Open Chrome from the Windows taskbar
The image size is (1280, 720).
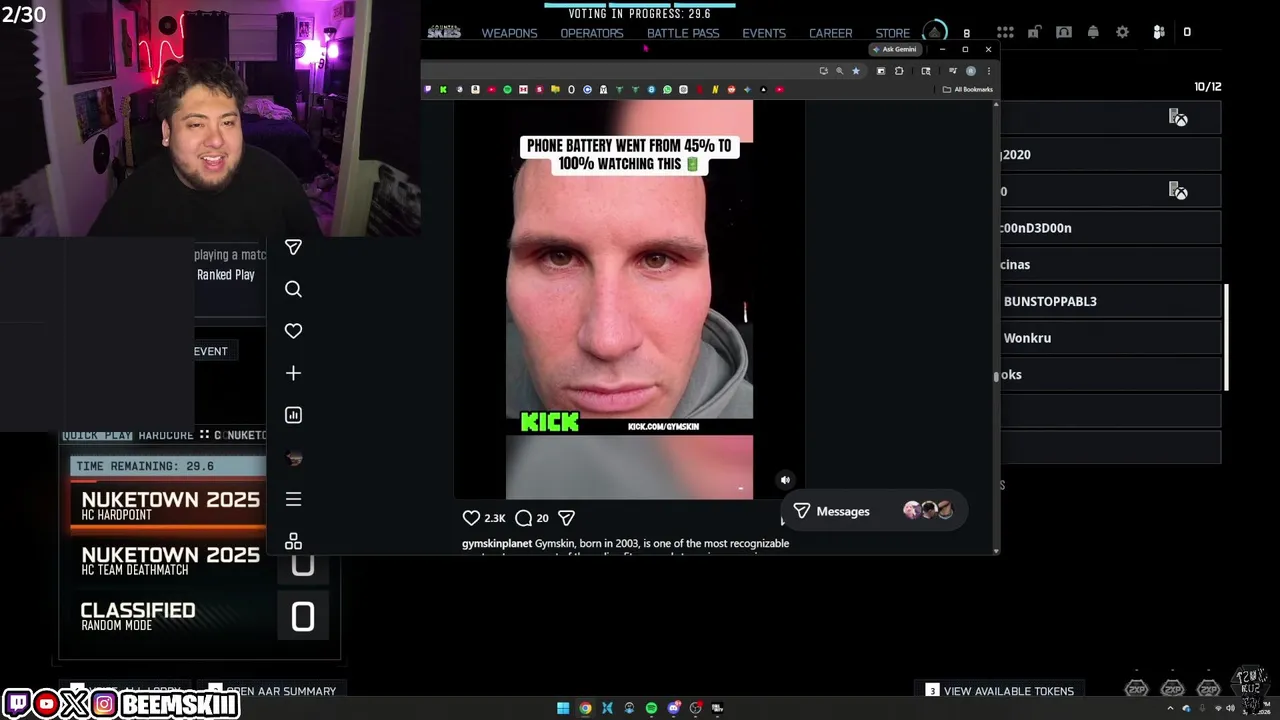585,708
